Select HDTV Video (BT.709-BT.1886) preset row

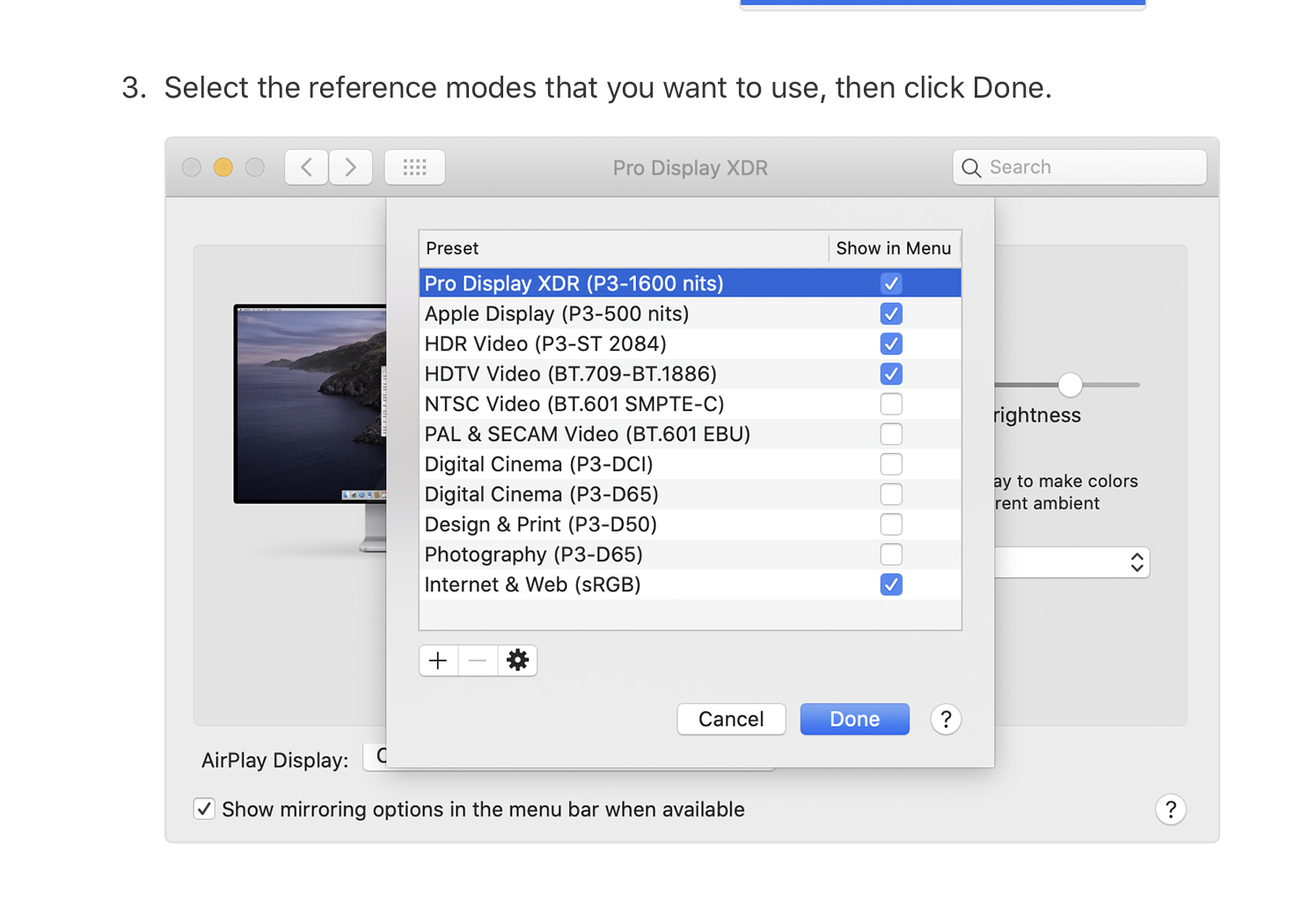(691, 374)
